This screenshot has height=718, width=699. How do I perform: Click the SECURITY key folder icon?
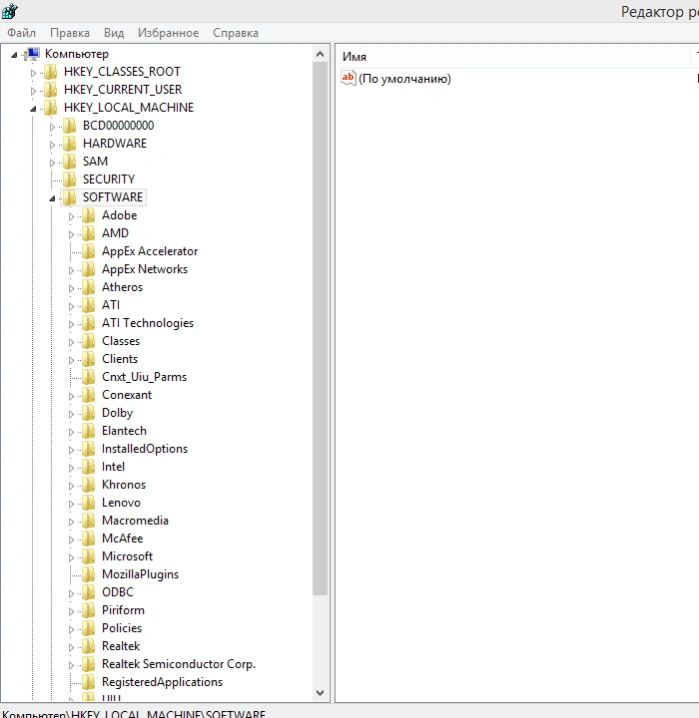tap(69, 180)
